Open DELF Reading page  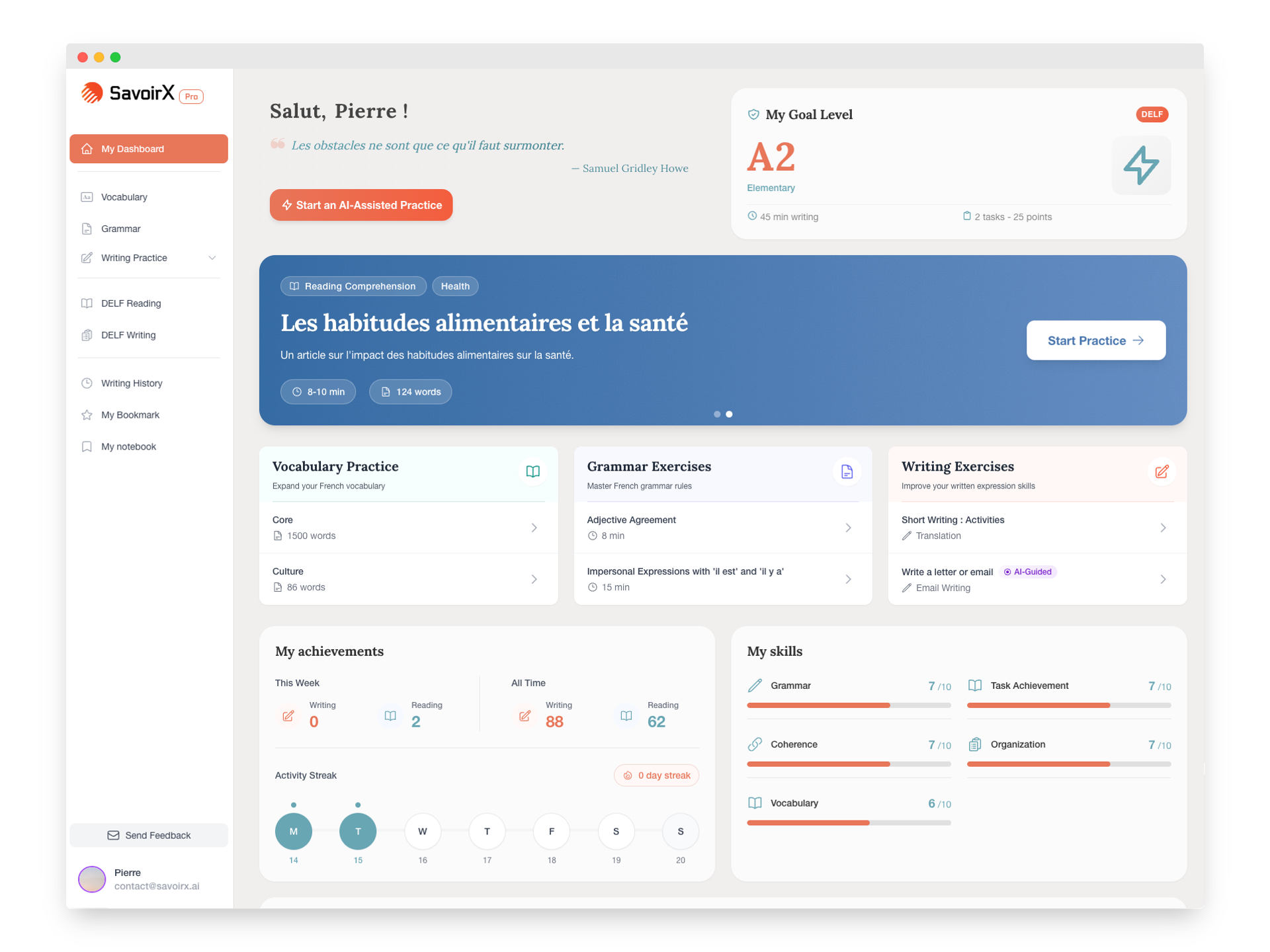pos(149,303)
